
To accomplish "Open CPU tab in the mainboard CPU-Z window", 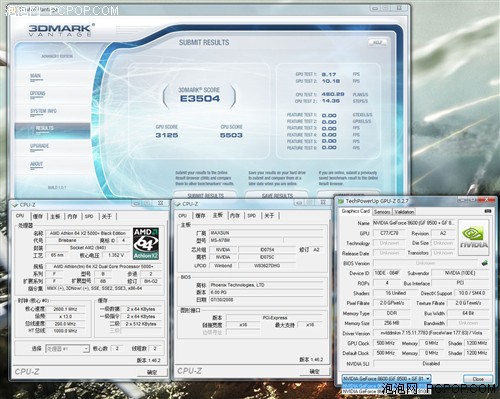I will [182, 216].
